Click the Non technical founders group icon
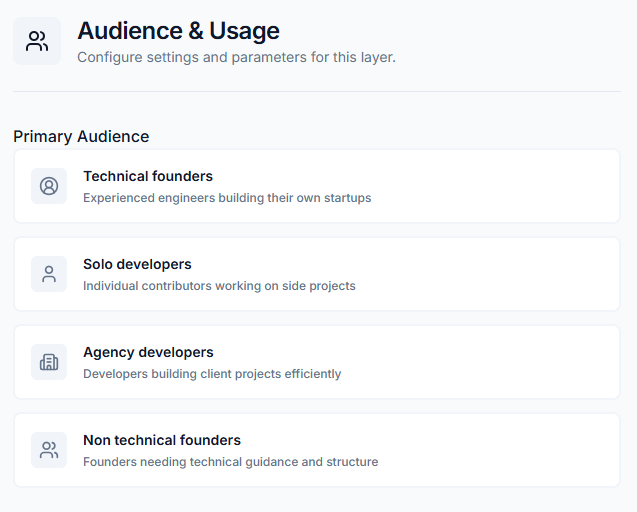This screenshot has width=637, height=512. (49, 450)
